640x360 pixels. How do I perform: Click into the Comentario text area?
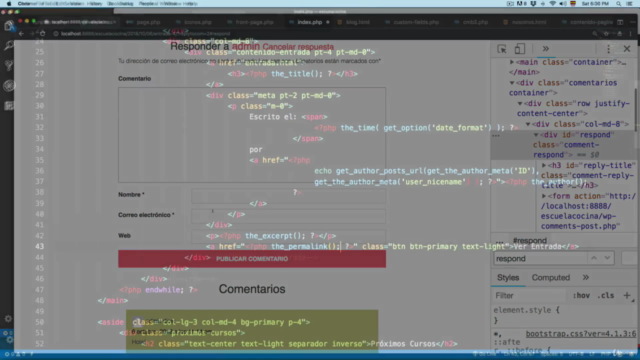[x=252, y=135]
